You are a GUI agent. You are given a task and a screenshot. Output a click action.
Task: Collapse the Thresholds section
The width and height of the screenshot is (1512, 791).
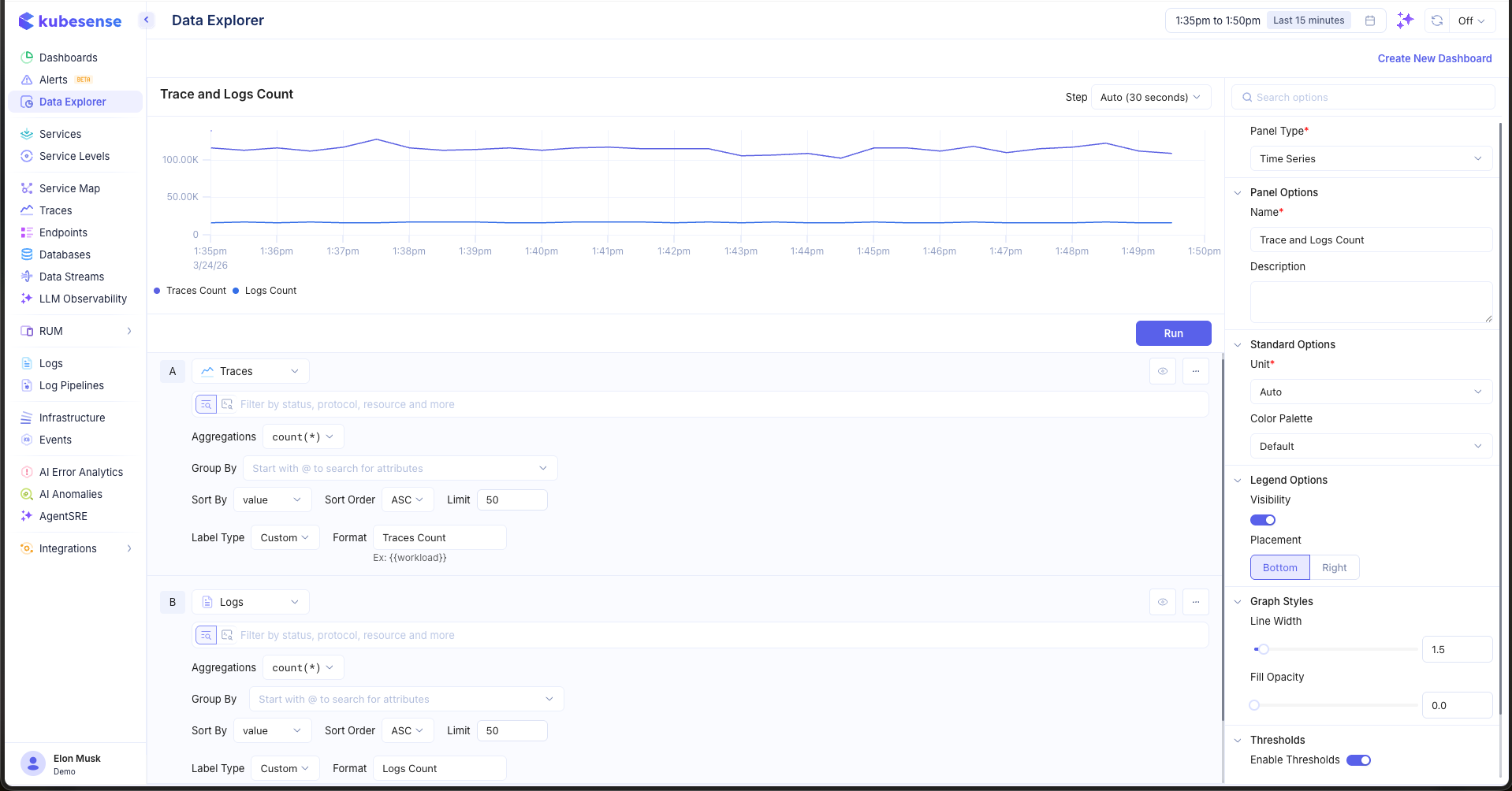click(1238, 740)
